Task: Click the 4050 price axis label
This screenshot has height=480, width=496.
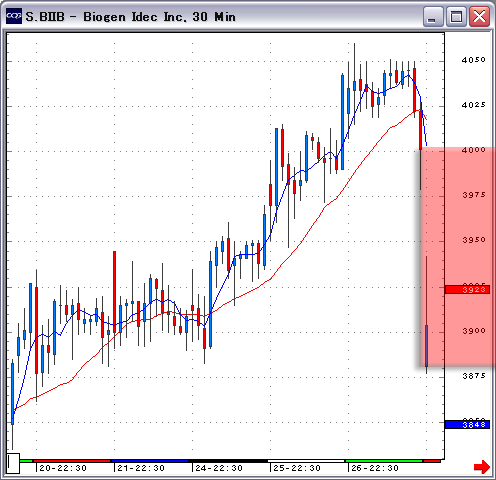Action: click(474, 60)
